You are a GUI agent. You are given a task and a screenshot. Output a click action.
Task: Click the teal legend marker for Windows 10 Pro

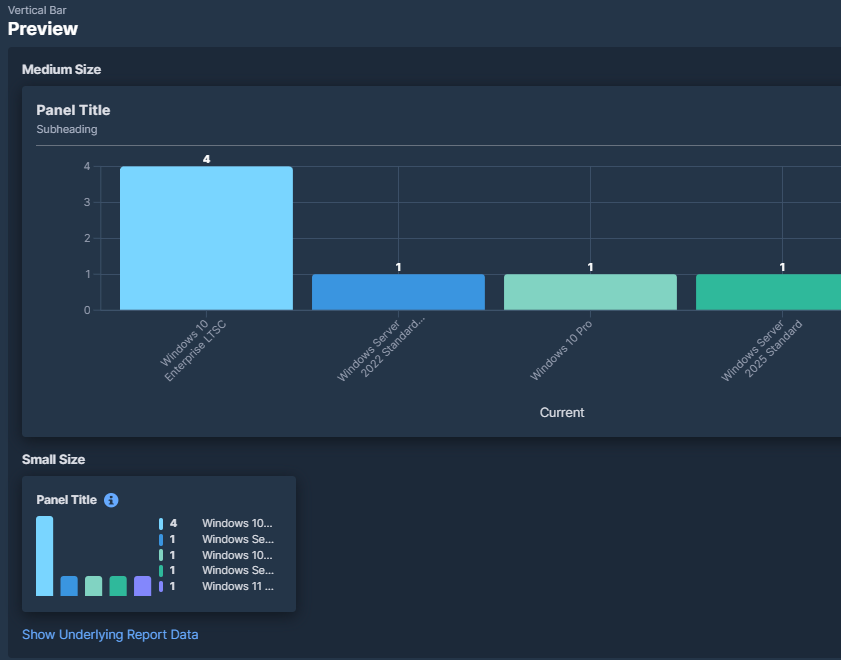[160, 554]
